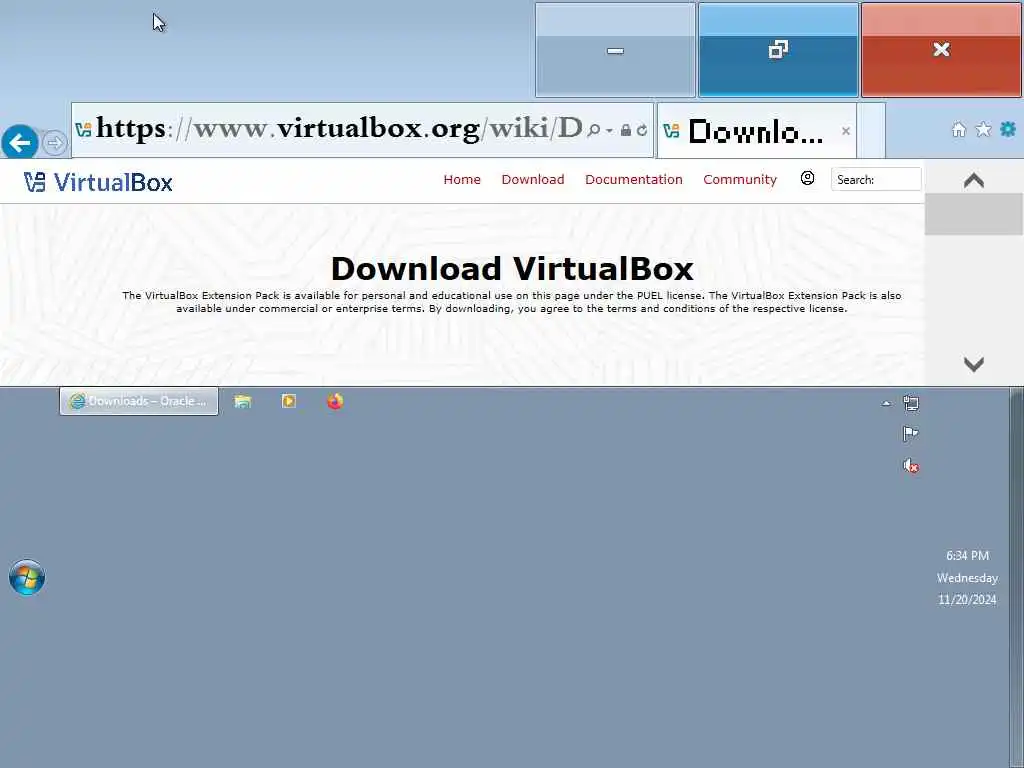Focus the Search input field
This screenshot has height=768, width=1024.
(876, 179)
